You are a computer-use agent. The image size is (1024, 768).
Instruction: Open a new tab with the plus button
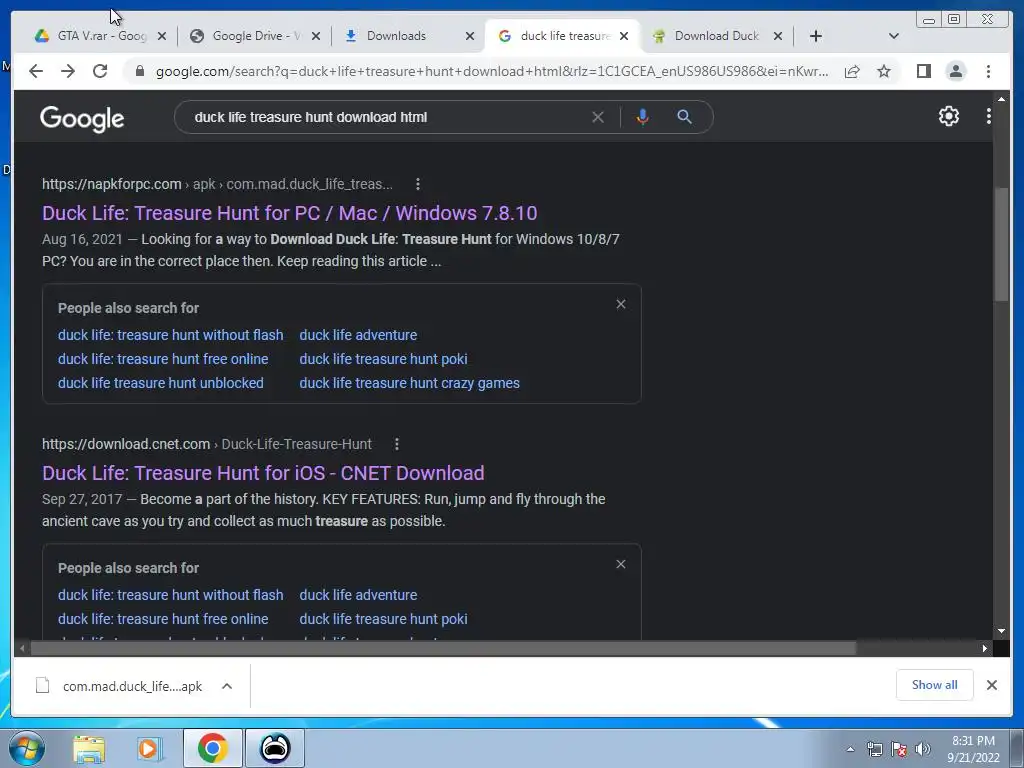[815, 36]
